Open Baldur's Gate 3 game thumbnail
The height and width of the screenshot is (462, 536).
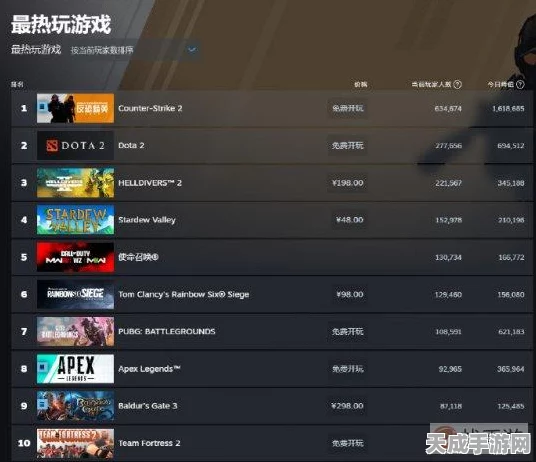coord(75,406)
